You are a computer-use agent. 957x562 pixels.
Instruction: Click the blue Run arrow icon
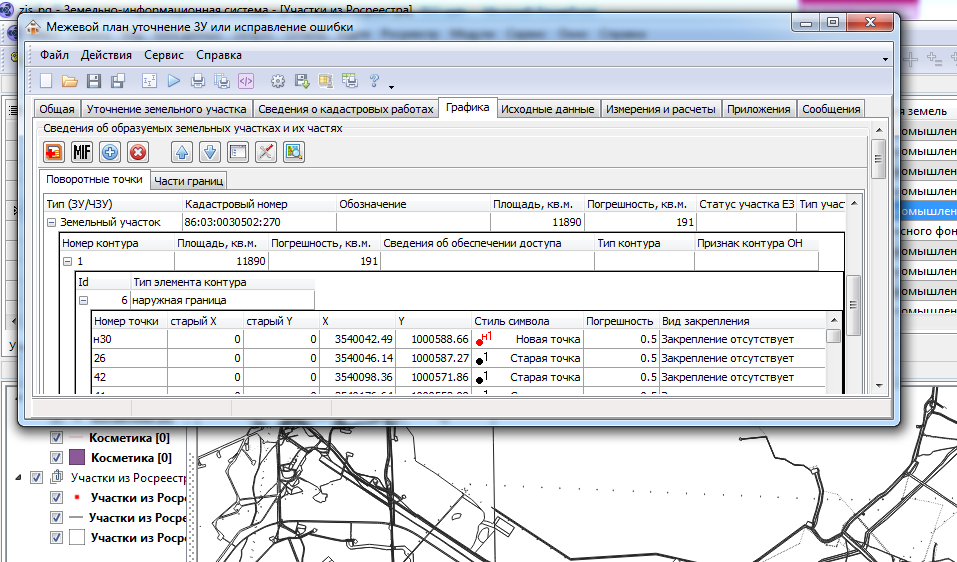(x=174, y=81)
